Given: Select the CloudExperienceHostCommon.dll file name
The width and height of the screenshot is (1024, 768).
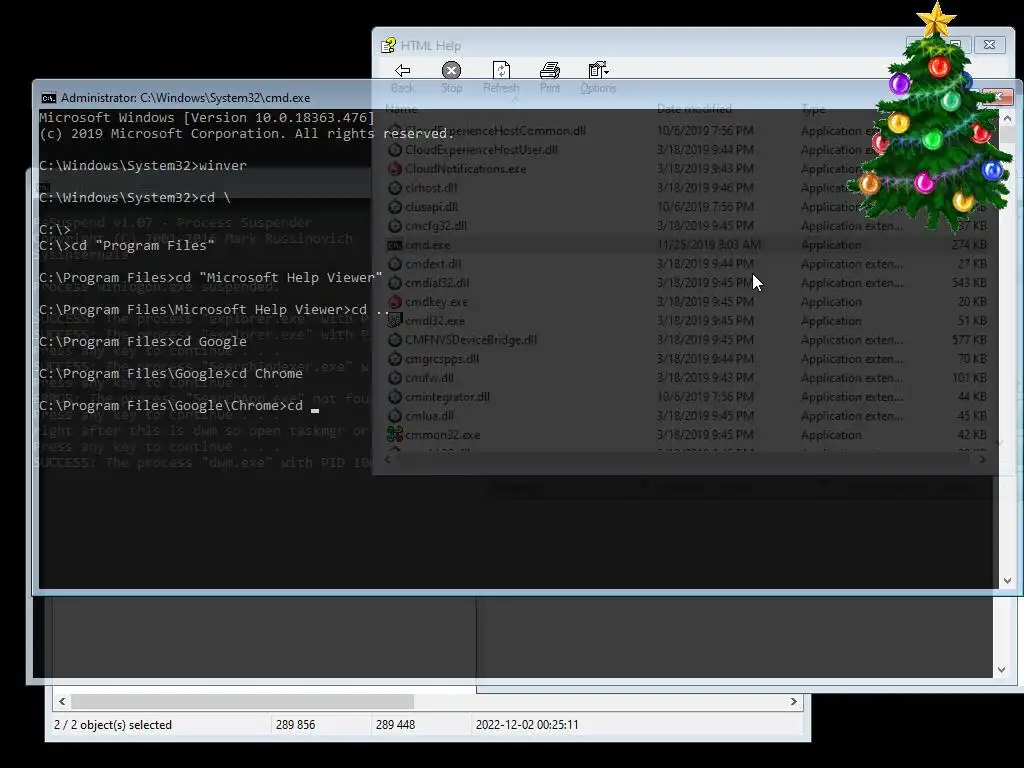Looking at the screenshot, I should click(x=495, y=131).
